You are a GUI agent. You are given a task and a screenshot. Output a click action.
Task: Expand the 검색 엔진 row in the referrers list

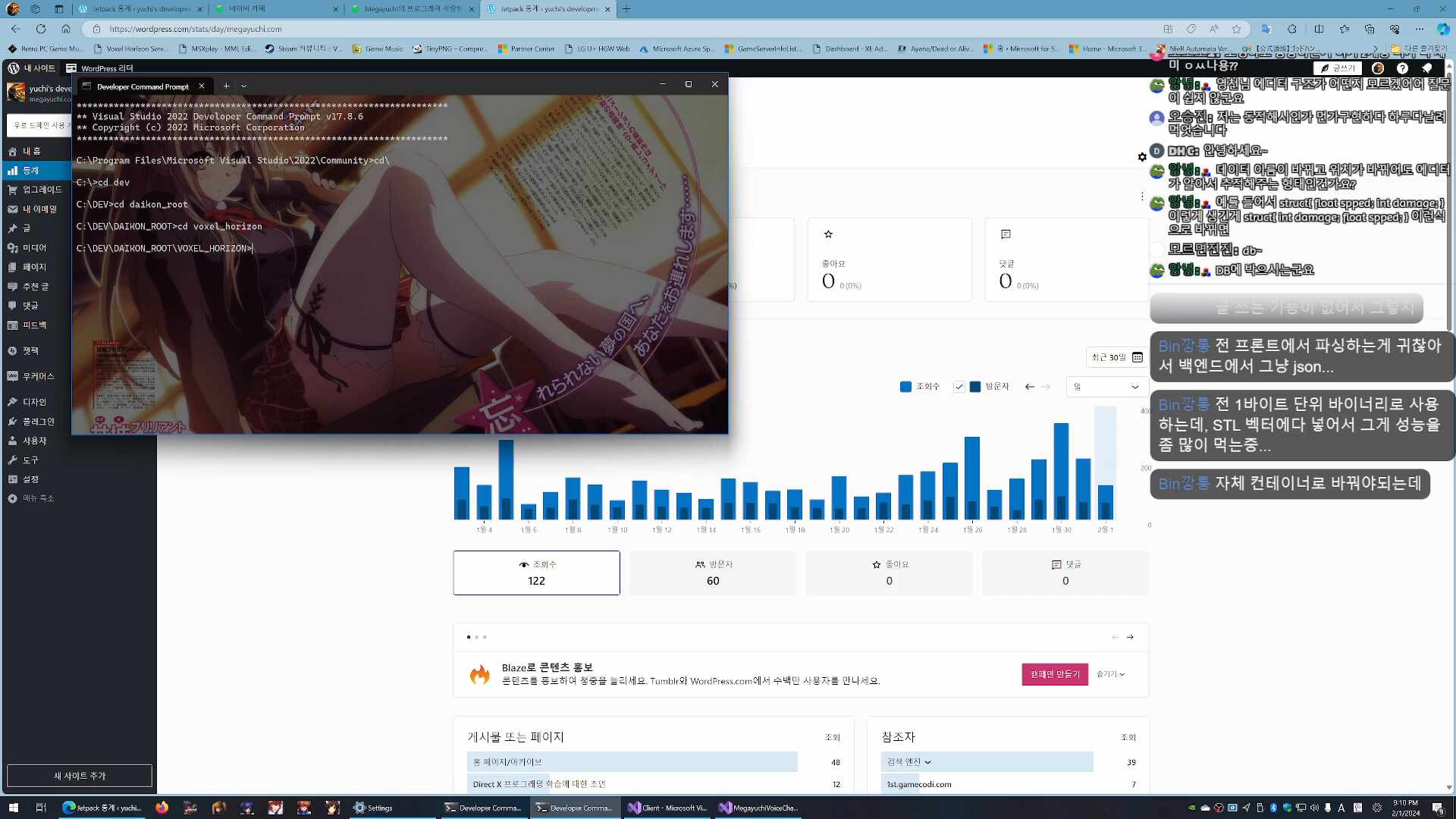[908, 762]
